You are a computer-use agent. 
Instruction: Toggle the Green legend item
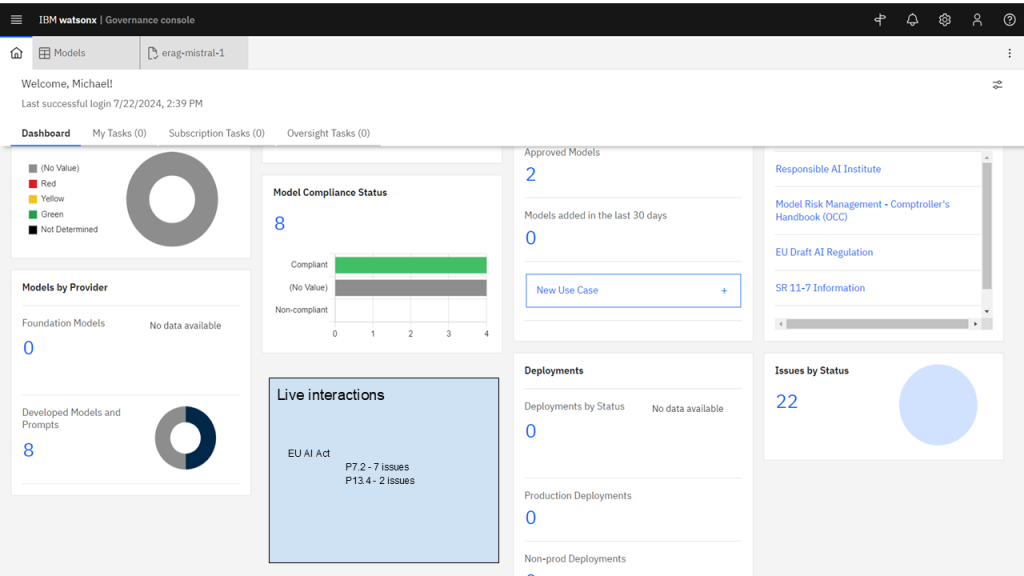[x=48, y=213]
